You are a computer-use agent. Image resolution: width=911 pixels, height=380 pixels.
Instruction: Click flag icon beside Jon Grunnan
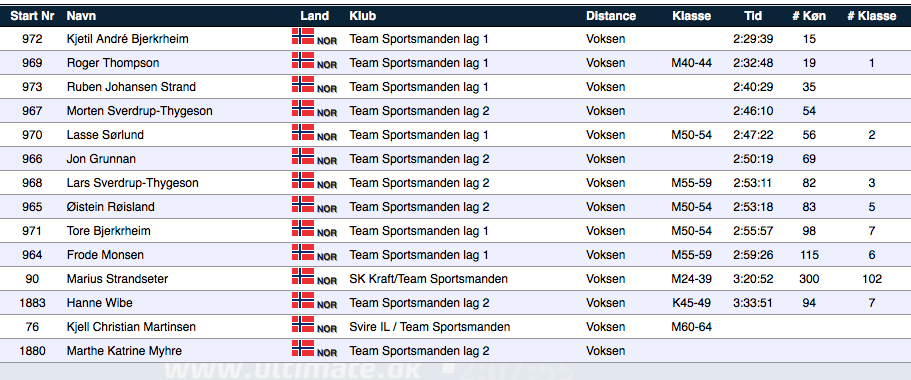[x=303, y=156]
